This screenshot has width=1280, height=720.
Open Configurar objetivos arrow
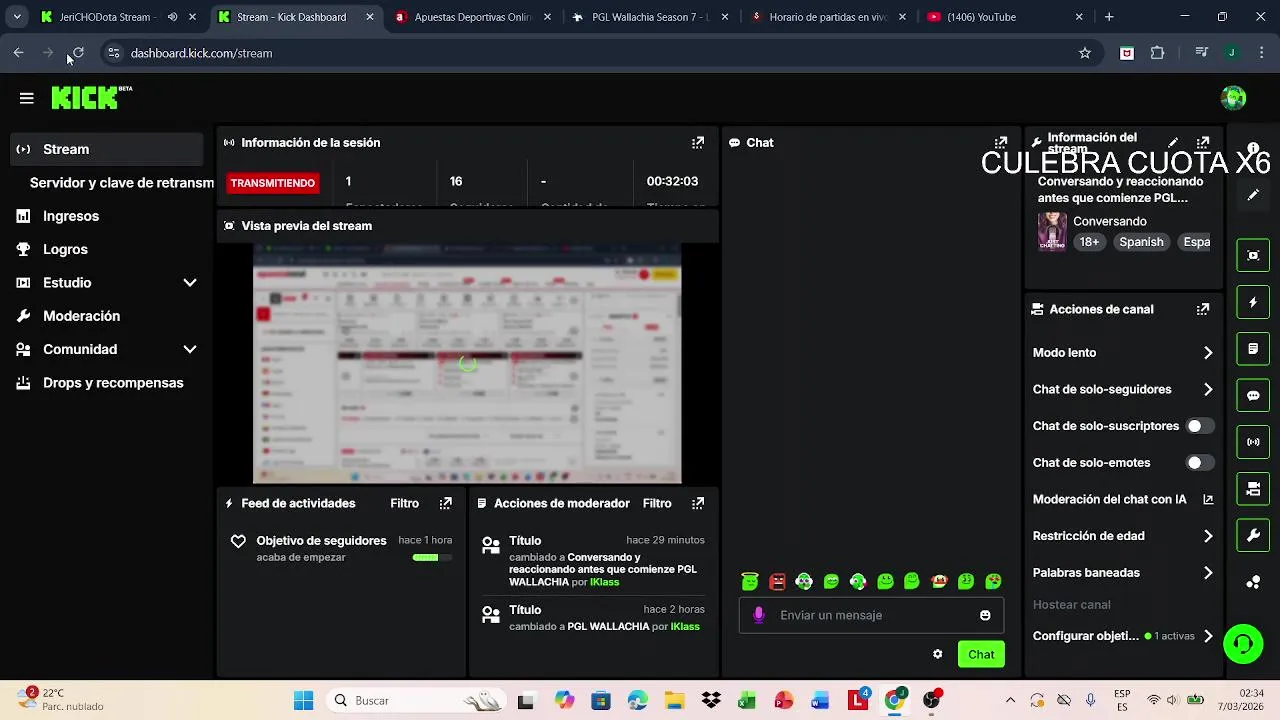1208,636
